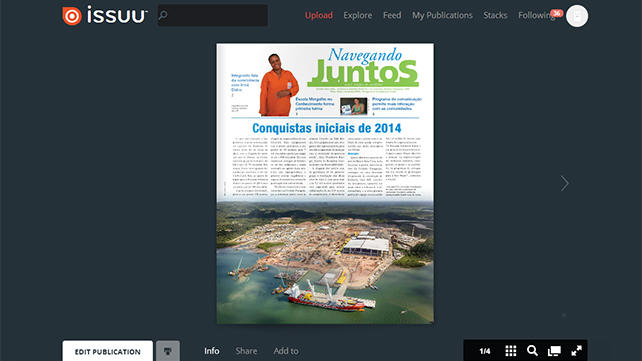Go to next page with right arrow

click(565, 183)
